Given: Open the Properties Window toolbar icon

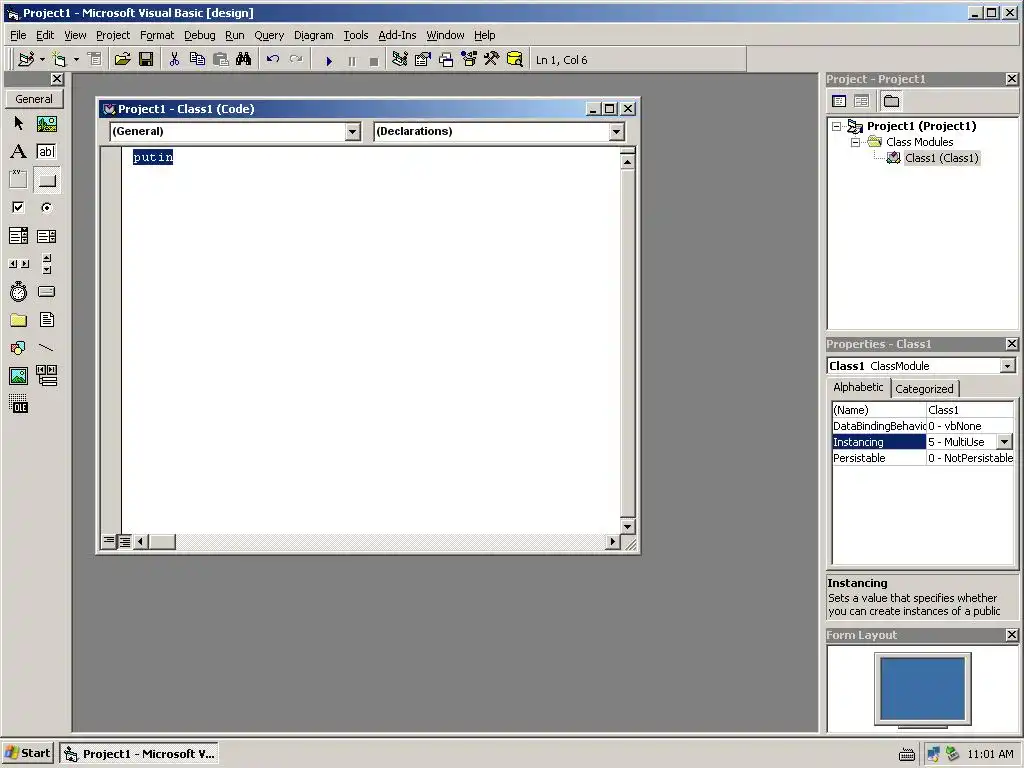Looking at the screenshot, I should point(423,60).
